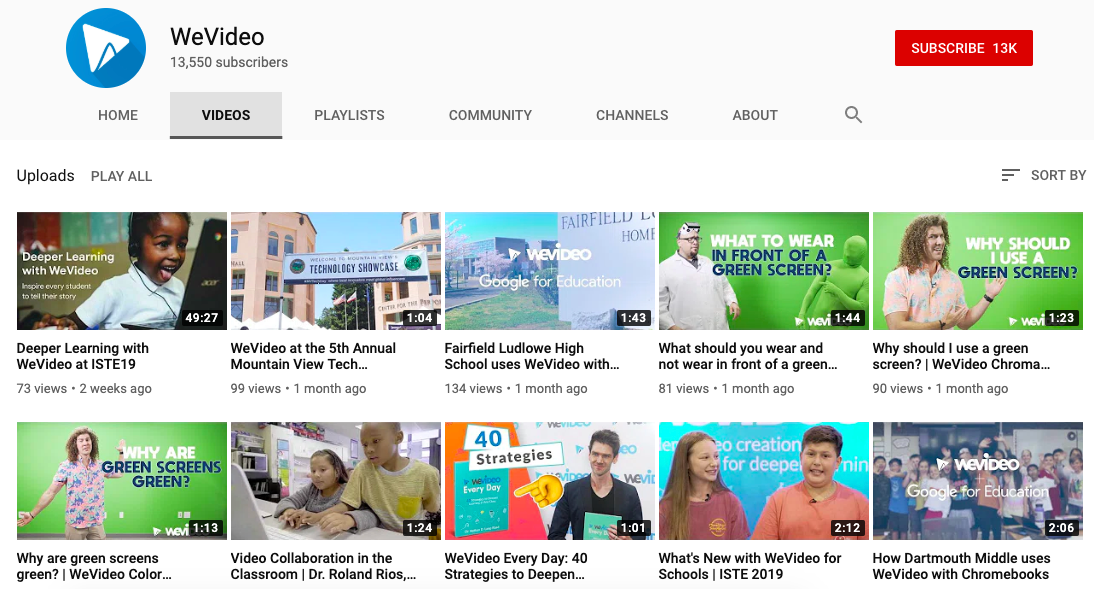The height and width of the screenshot is (589, 1094).
Task: Click the 49:27 duration badge
Action: pos(202,318)
